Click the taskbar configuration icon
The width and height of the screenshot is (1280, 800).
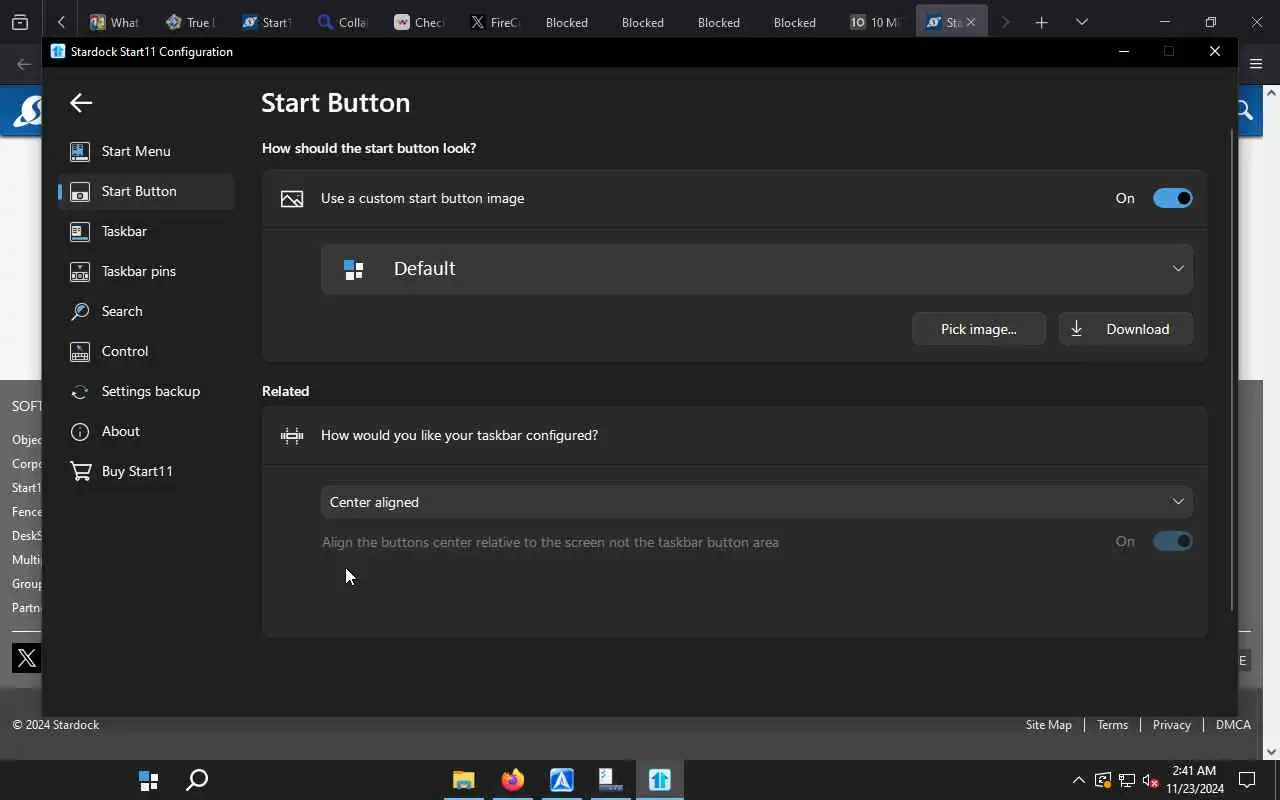292,435
